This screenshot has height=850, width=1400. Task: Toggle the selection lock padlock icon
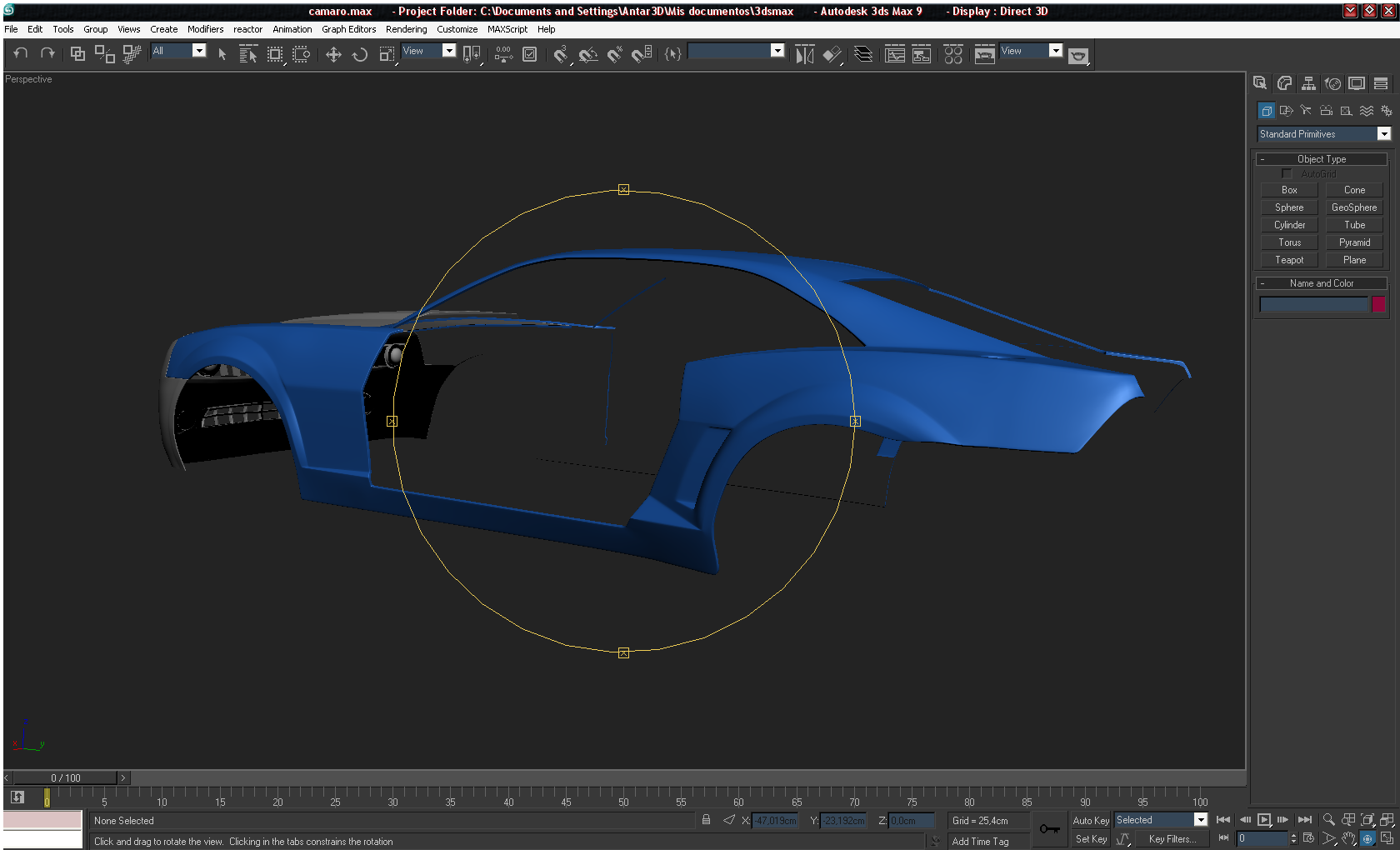(706, 820)
